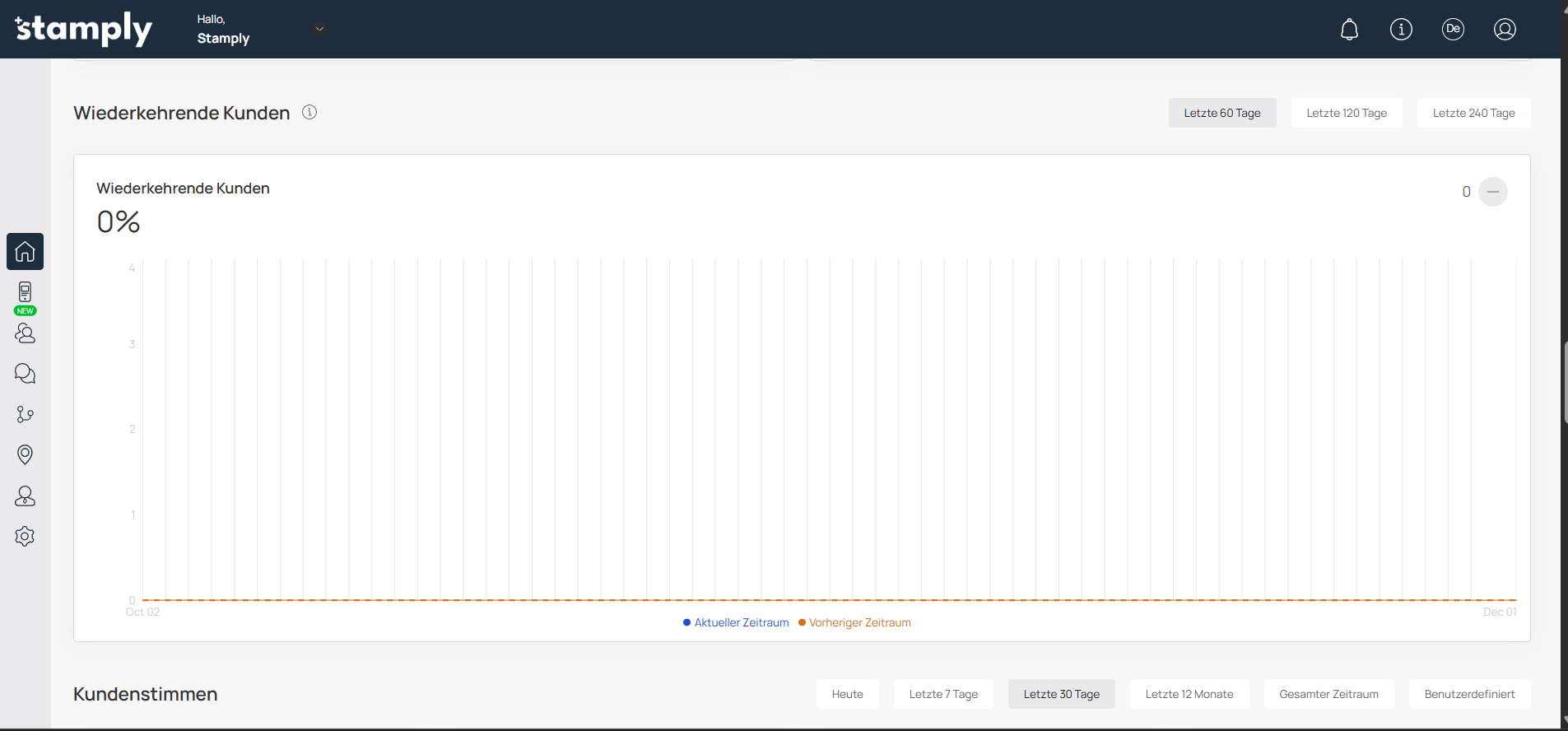Image resolution: width=1568 pixels, height=731 pixels.
Task: Choose Benutzerdefiniert for Kundenstimmen period
Action: [1468, 694]
